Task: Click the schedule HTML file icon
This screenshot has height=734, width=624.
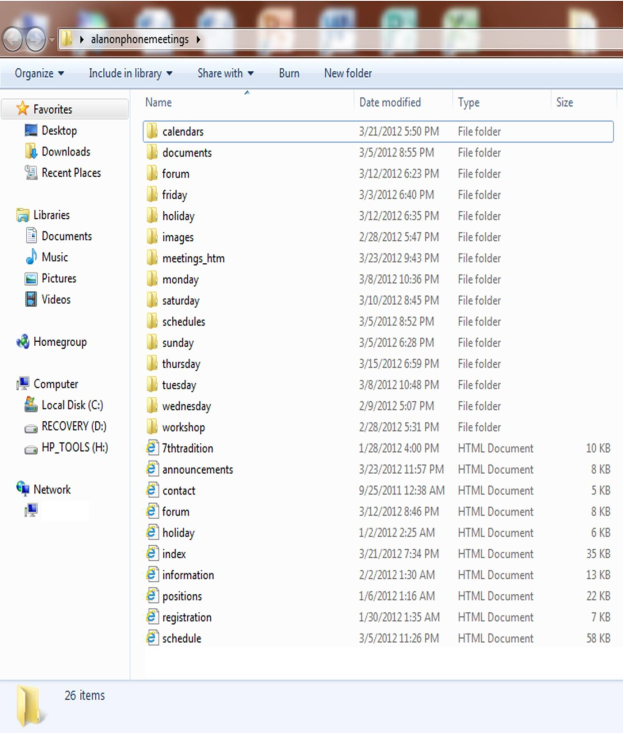Action: coord(152,638)
